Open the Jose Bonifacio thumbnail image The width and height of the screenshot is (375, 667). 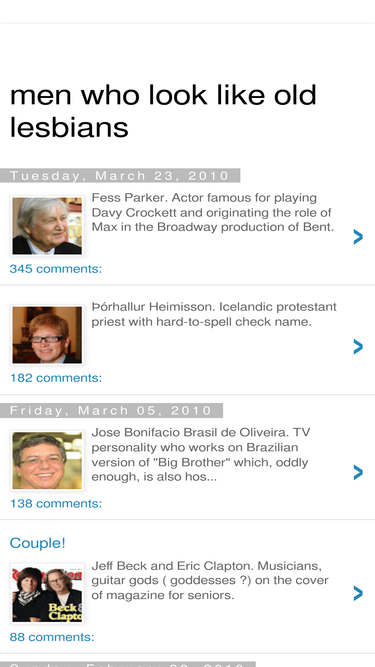tap(47, 461)
